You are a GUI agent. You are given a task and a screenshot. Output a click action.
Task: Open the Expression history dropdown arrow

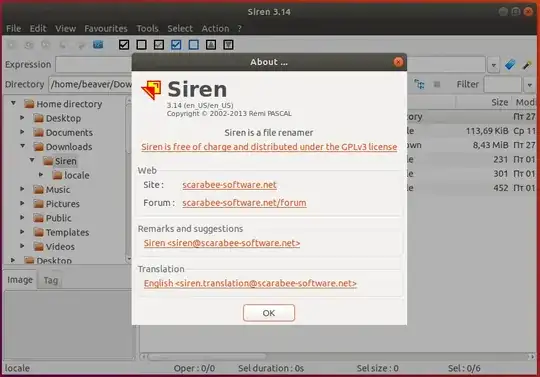tap(494, 65)
